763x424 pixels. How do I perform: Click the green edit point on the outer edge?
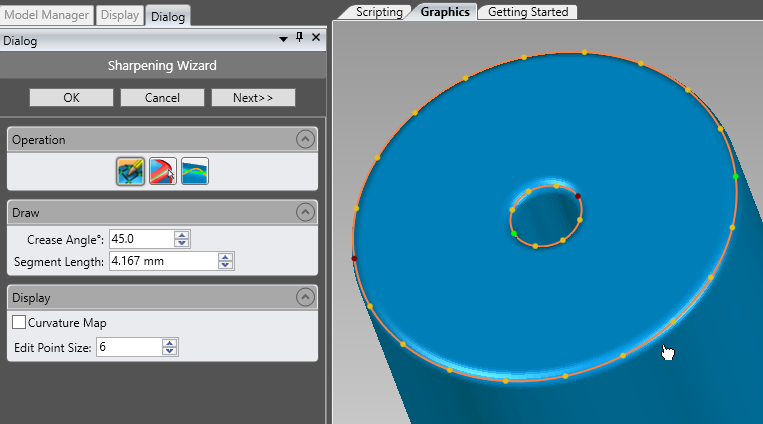click(735, 176)
